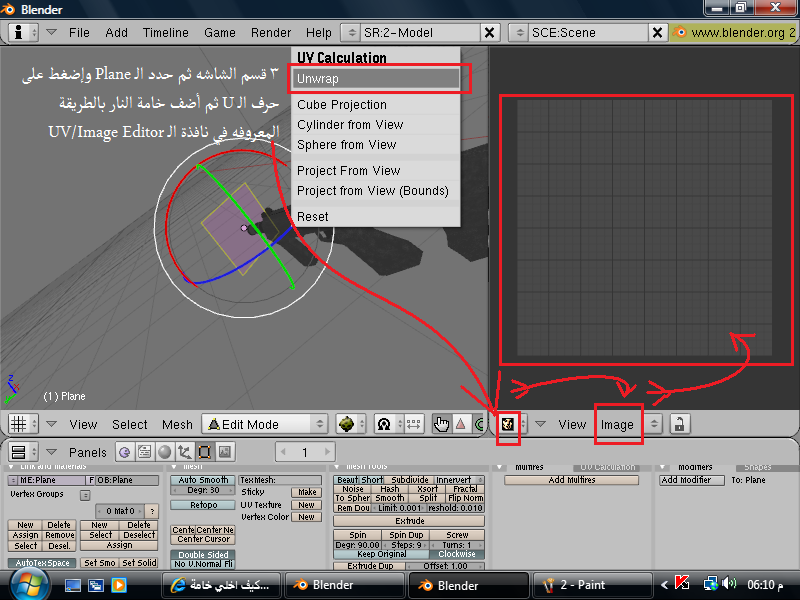800x600 pixels.
Task: Open the Edit Mode selector
Action: (264, 424)
